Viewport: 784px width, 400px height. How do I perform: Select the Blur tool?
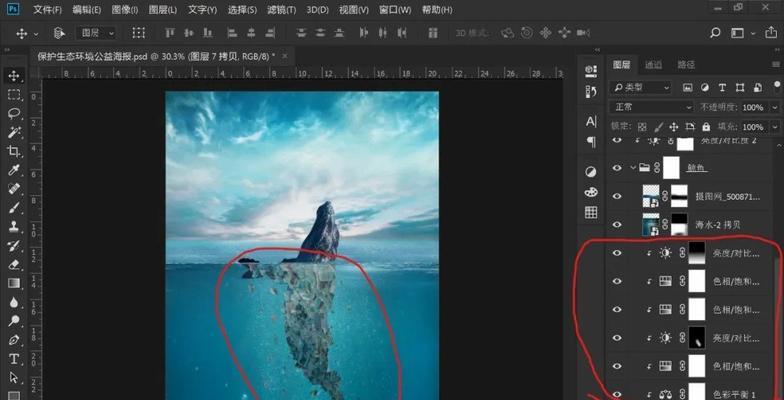[x=14, y=302]
